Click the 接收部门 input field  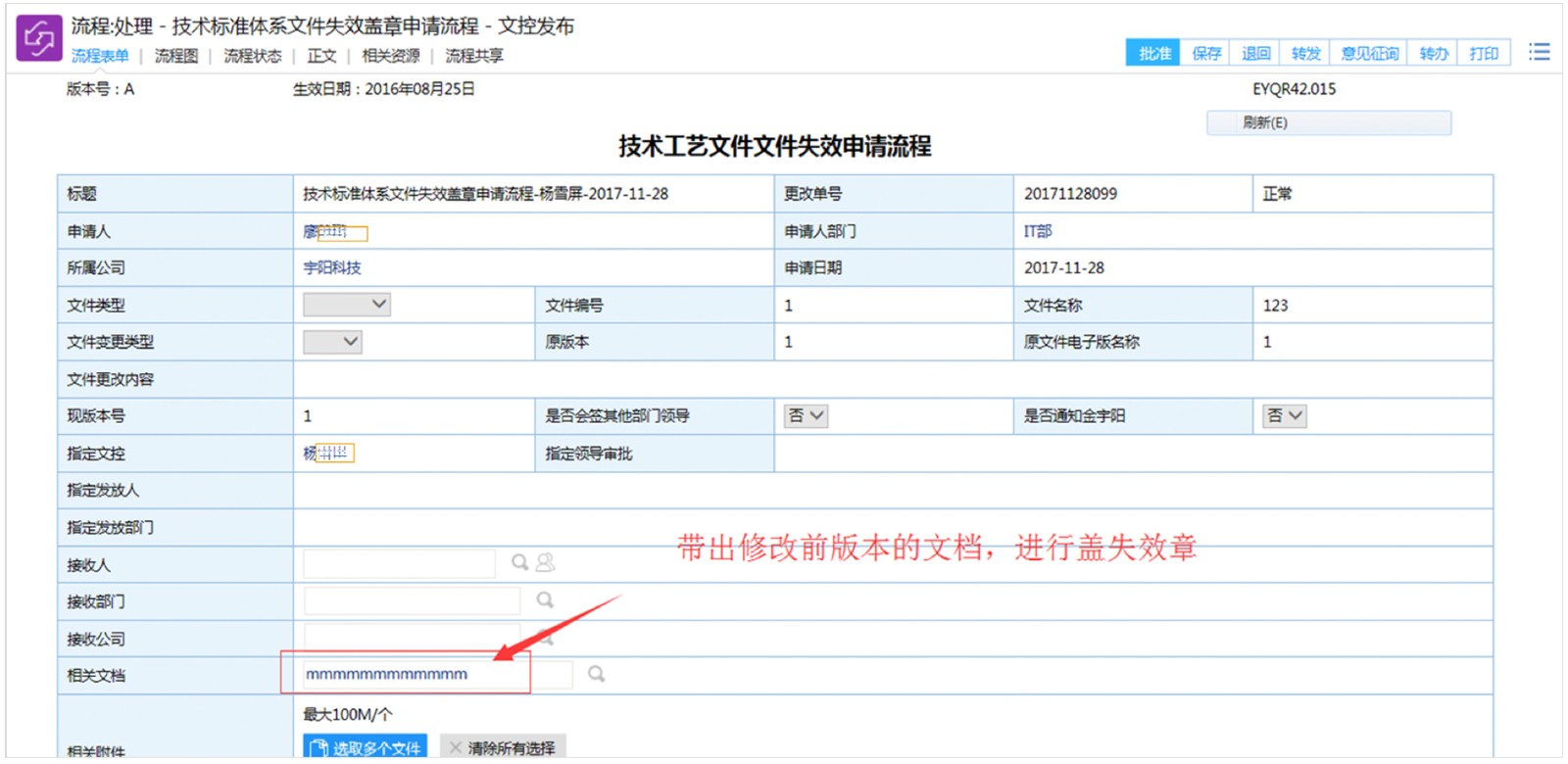tap(412, 600)
